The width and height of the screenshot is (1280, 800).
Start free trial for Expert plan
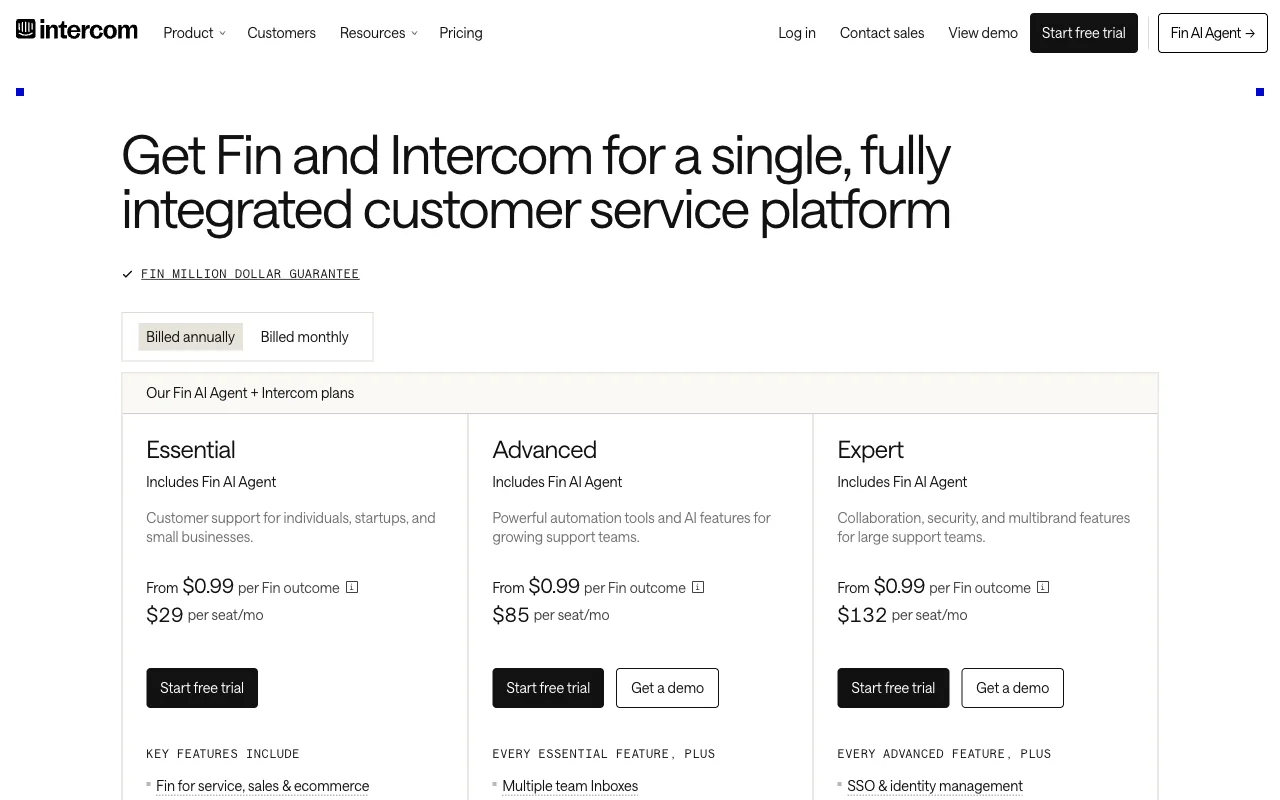coord(893,688)
